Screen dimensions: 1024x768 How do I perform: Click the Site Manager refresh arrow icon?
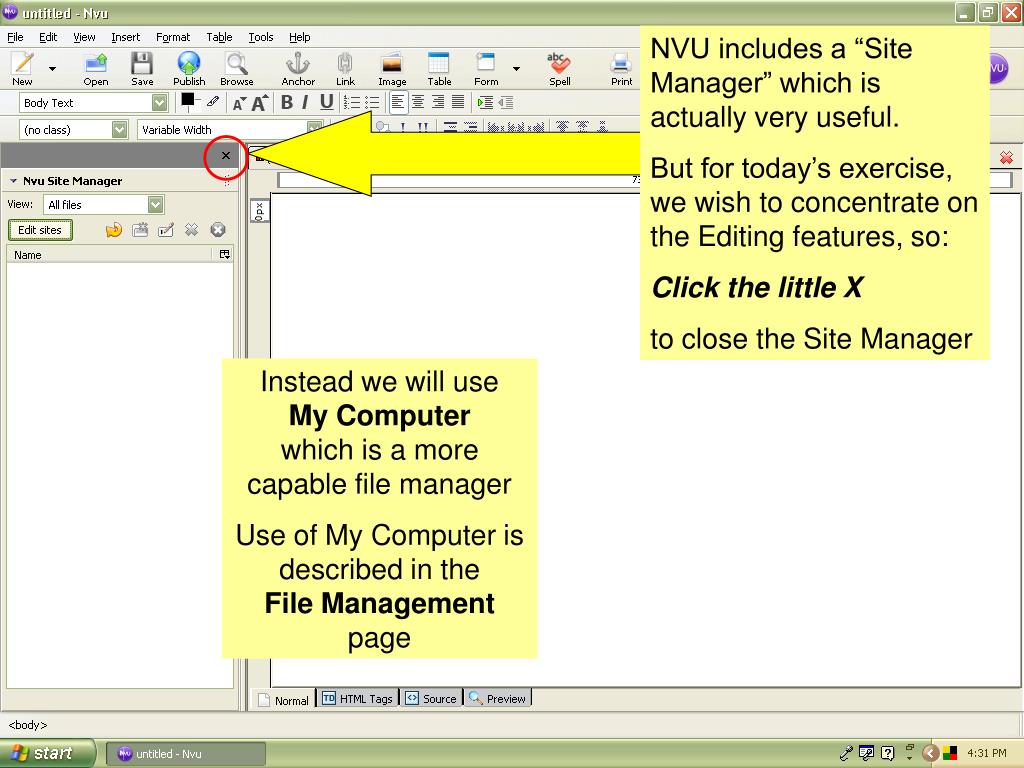click(x=114, y=230)
